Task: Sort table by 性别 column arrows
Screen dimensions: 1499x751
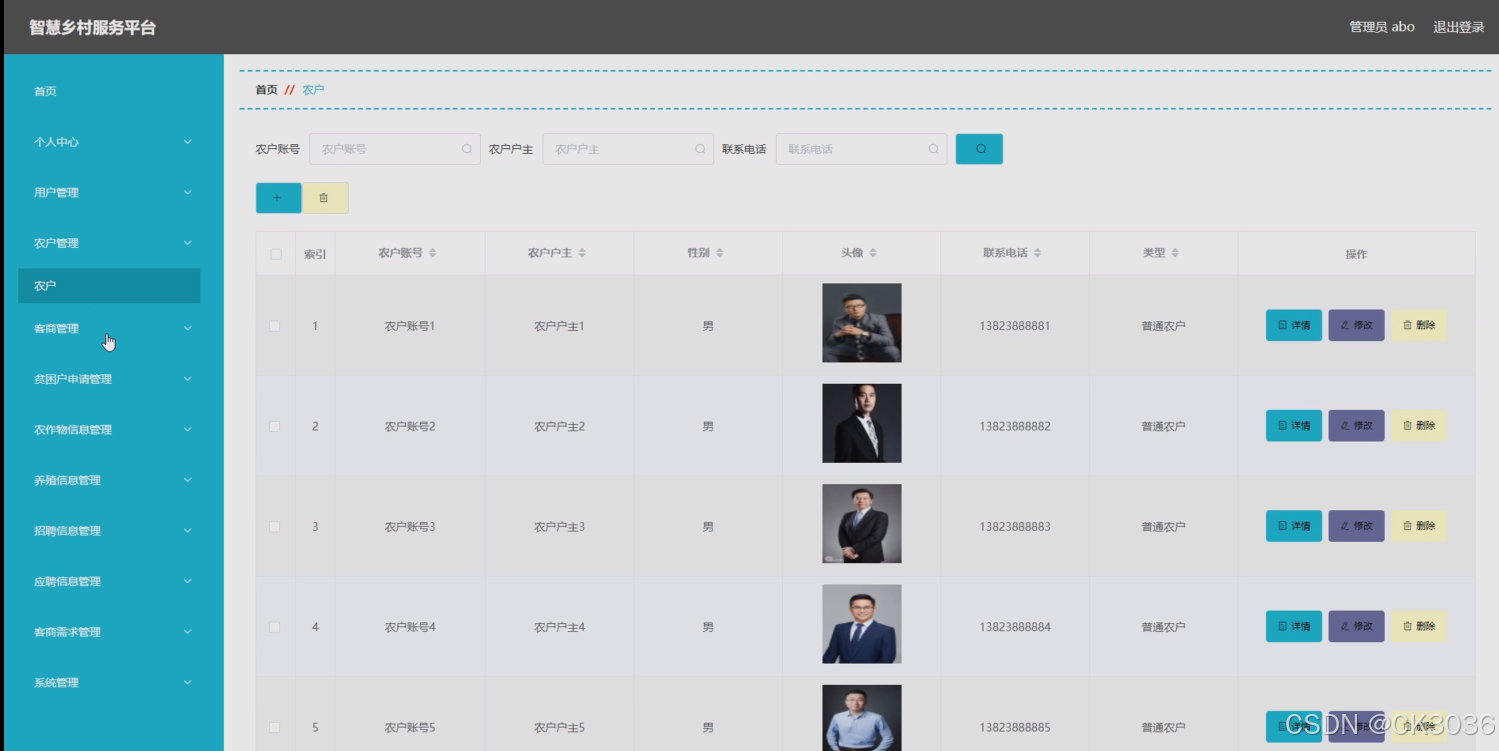Action: (x=719, y=253)
